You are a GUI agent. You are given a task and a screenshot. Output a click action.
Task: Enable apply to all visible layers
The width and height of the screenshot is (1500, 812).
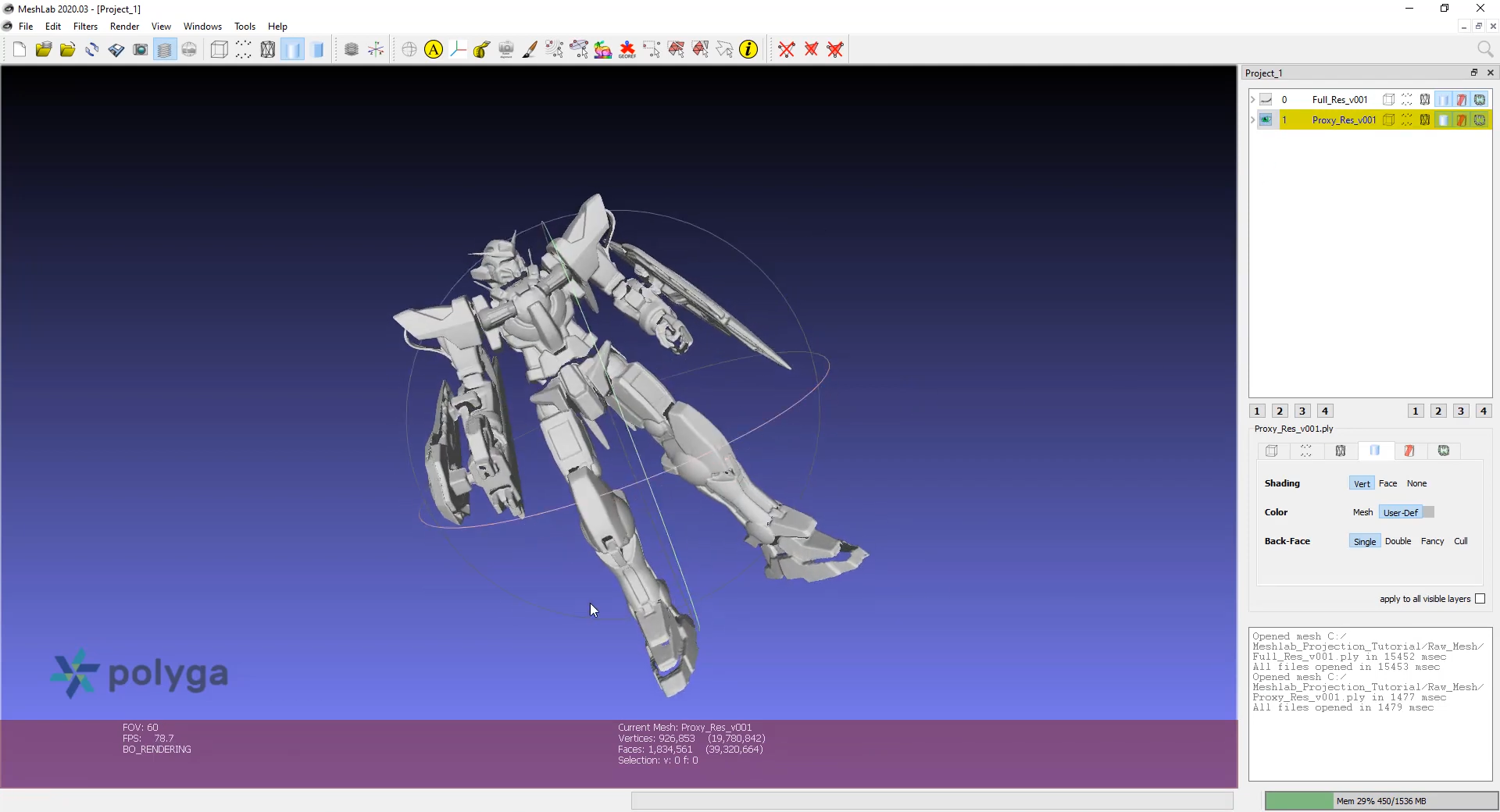coord(1480,599)
